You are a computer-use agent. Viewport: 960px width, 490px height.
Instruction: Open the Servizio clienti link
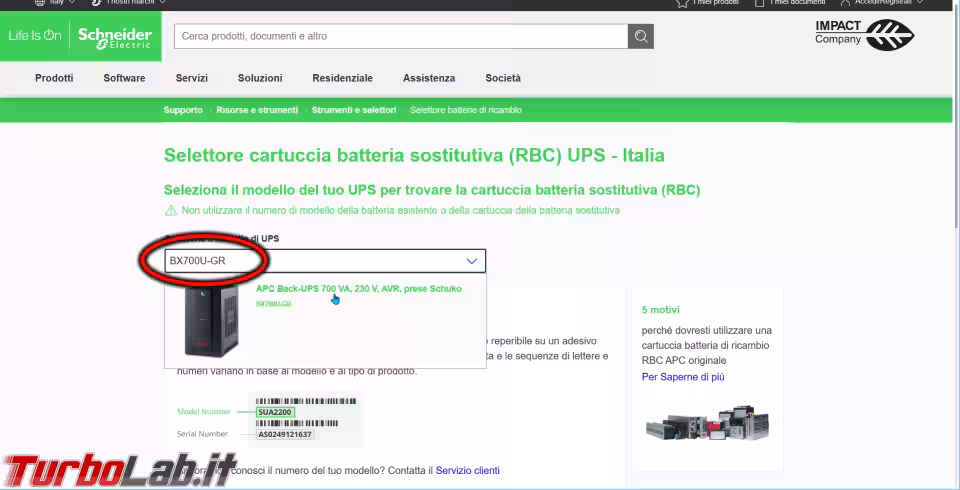(x=467, y=470)
